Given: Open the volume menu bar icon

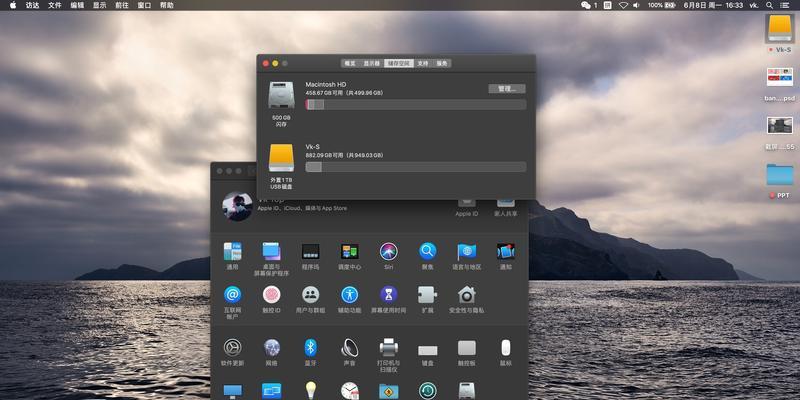Looking at the screenshot, I should pyautogui.click(x=636, y=5).
